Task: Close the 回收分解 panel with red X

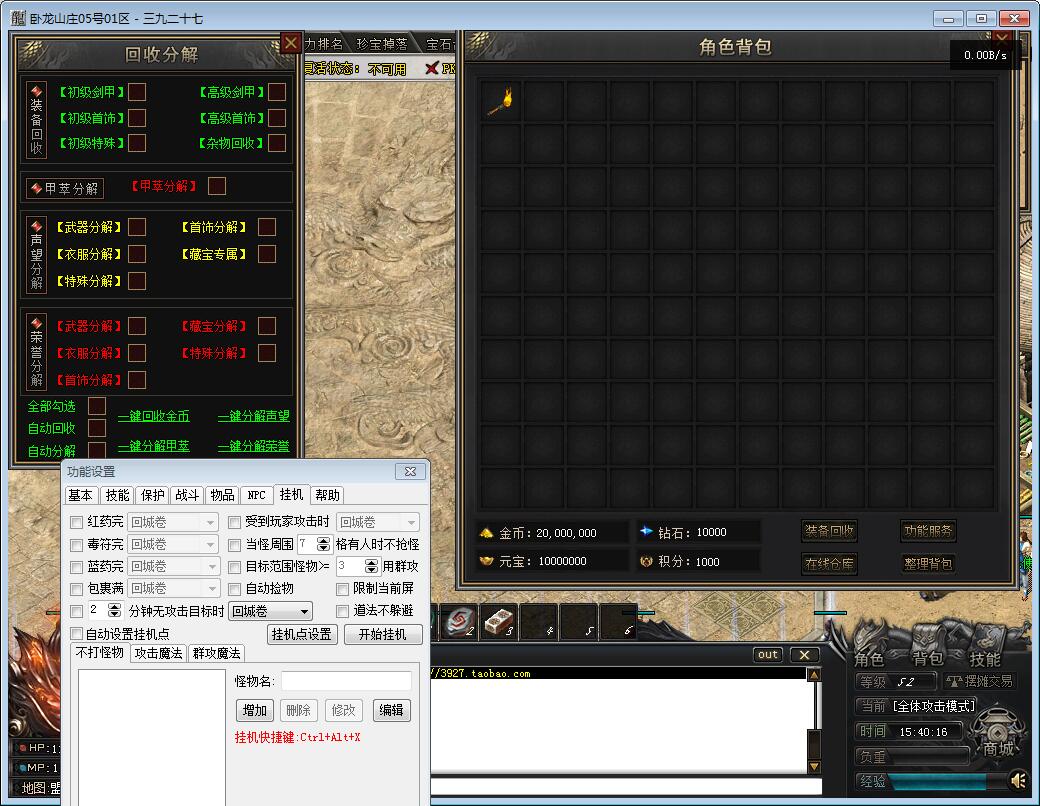Action: [290, 43]
